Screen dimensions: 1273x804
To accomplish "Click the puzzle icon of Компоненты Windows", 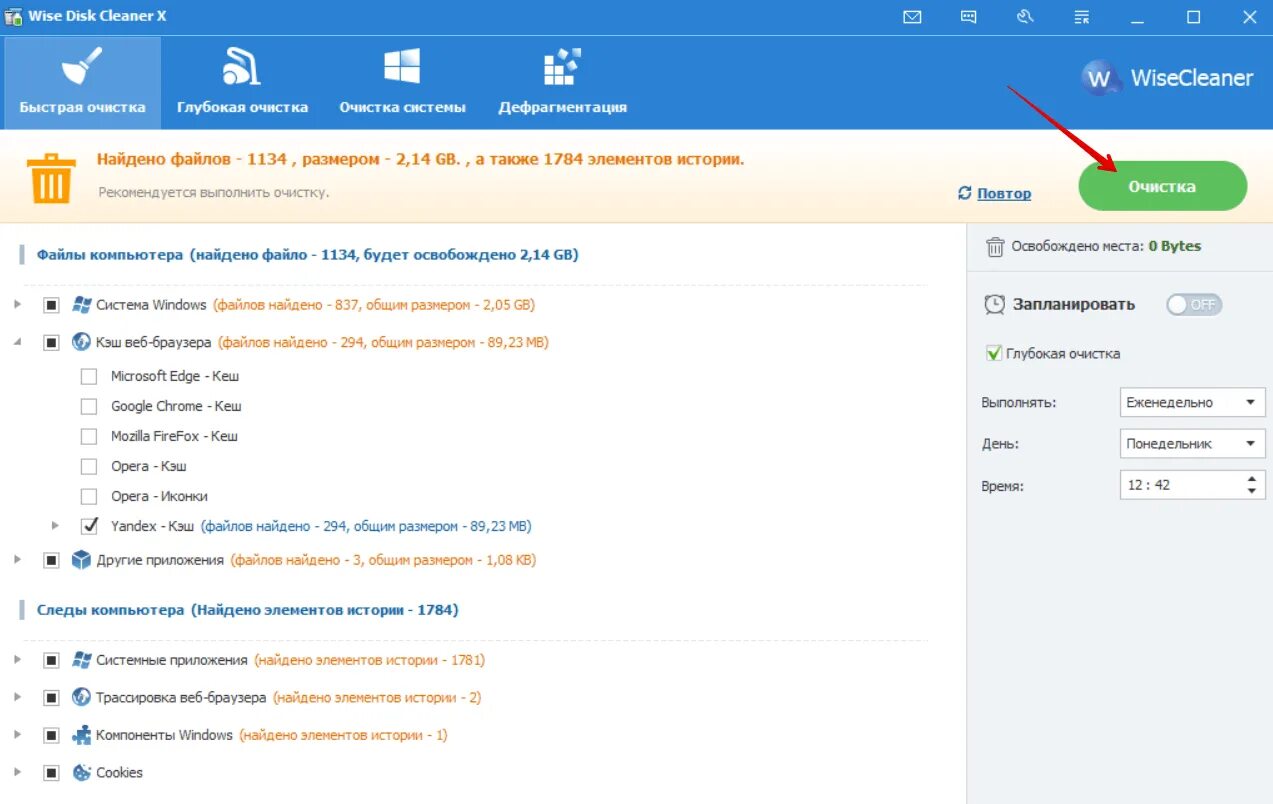I will (81, 735).
